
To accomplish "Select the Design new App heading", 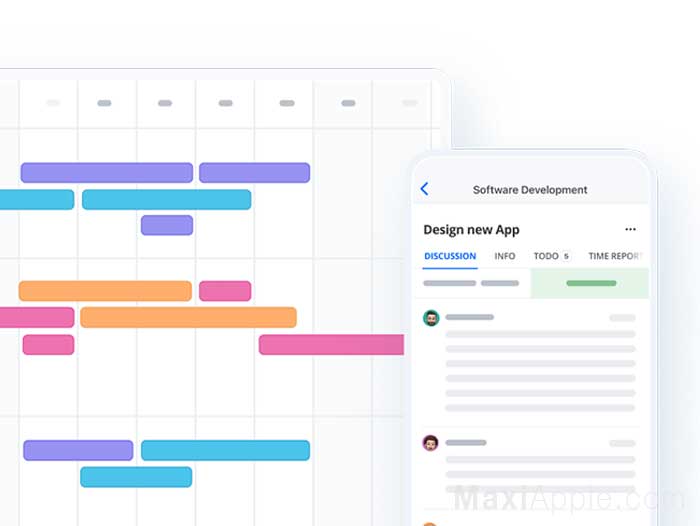I will pyautogui.click(x=471, y=230).
